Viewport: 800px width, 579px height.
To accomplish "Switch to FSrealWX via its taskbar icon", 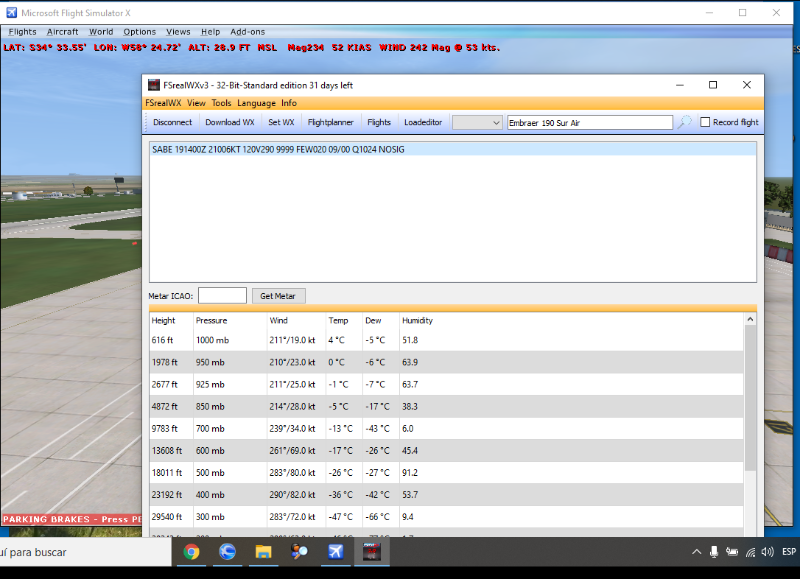I will (x=371, y=552).
